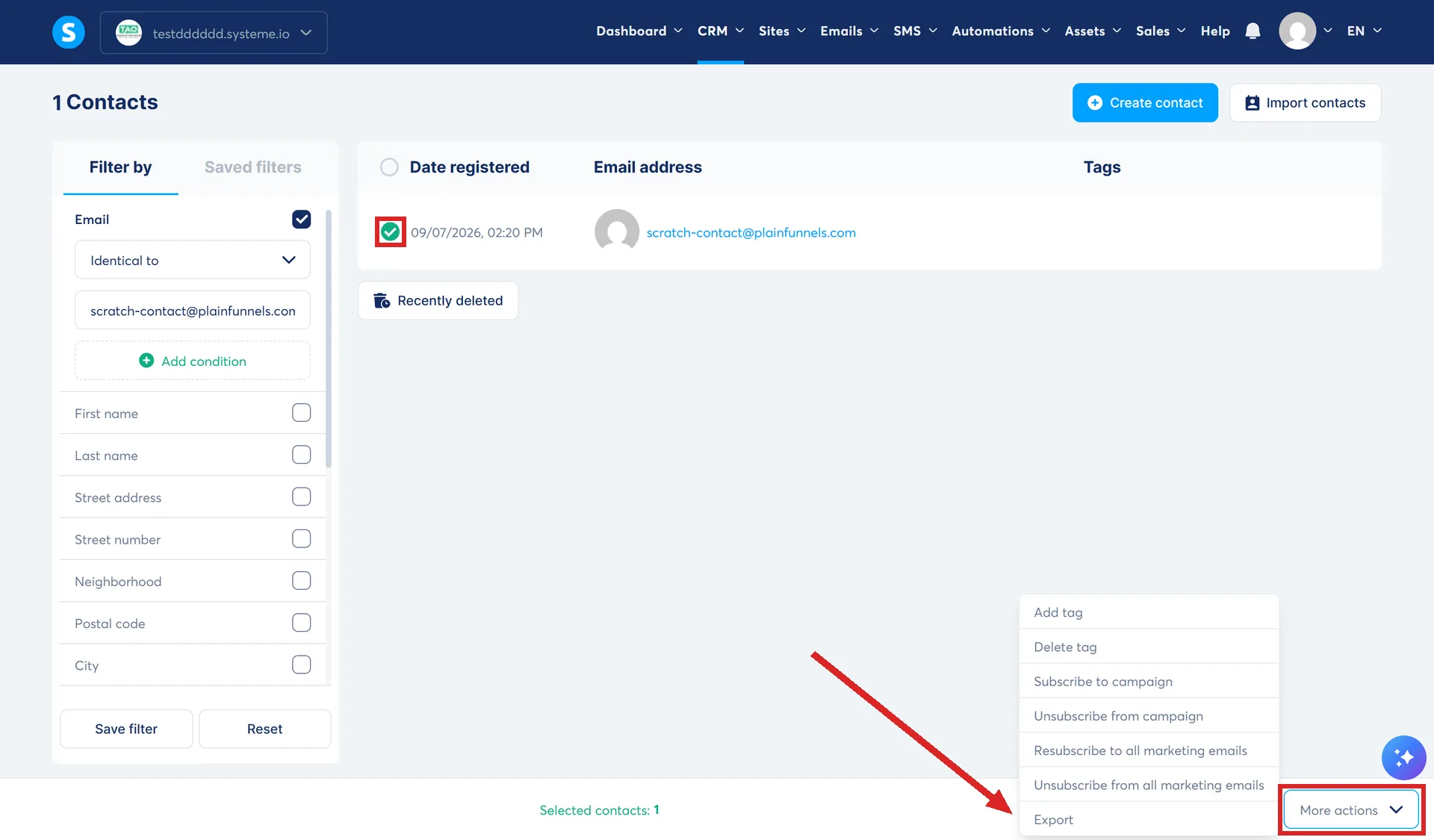Collapse the More actions dropdown
1434x840 pixels.
point(1350,809)
